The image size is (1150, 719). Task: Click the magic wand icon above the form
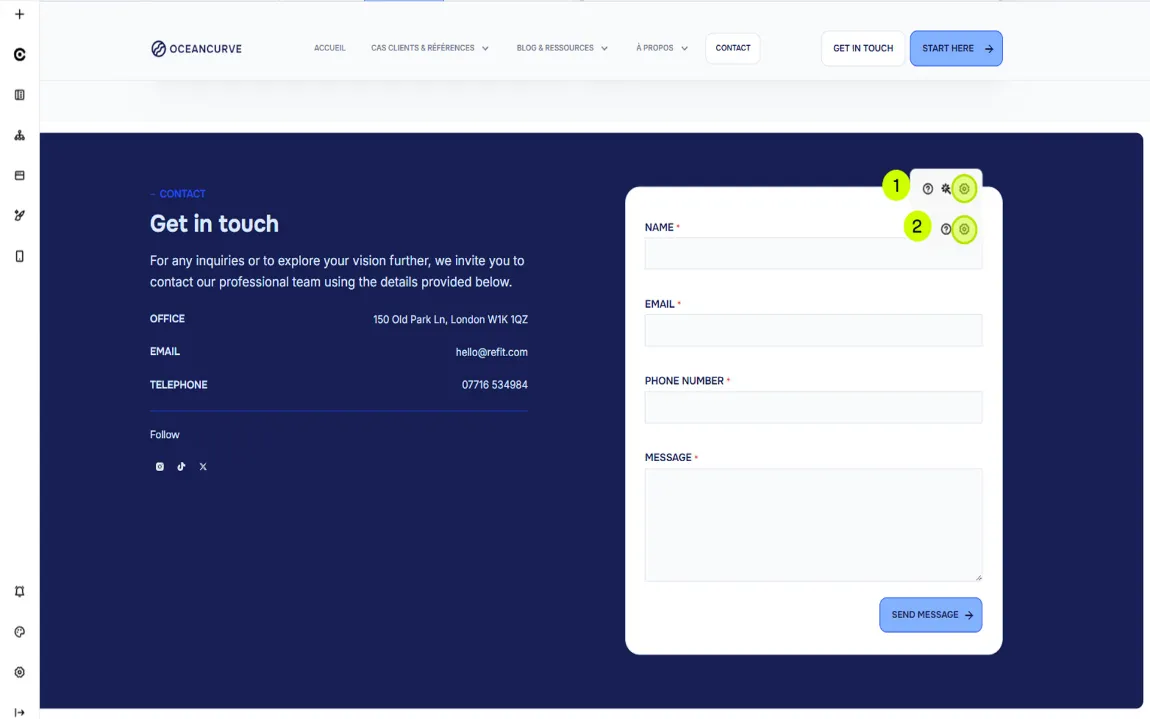point(946,189)
